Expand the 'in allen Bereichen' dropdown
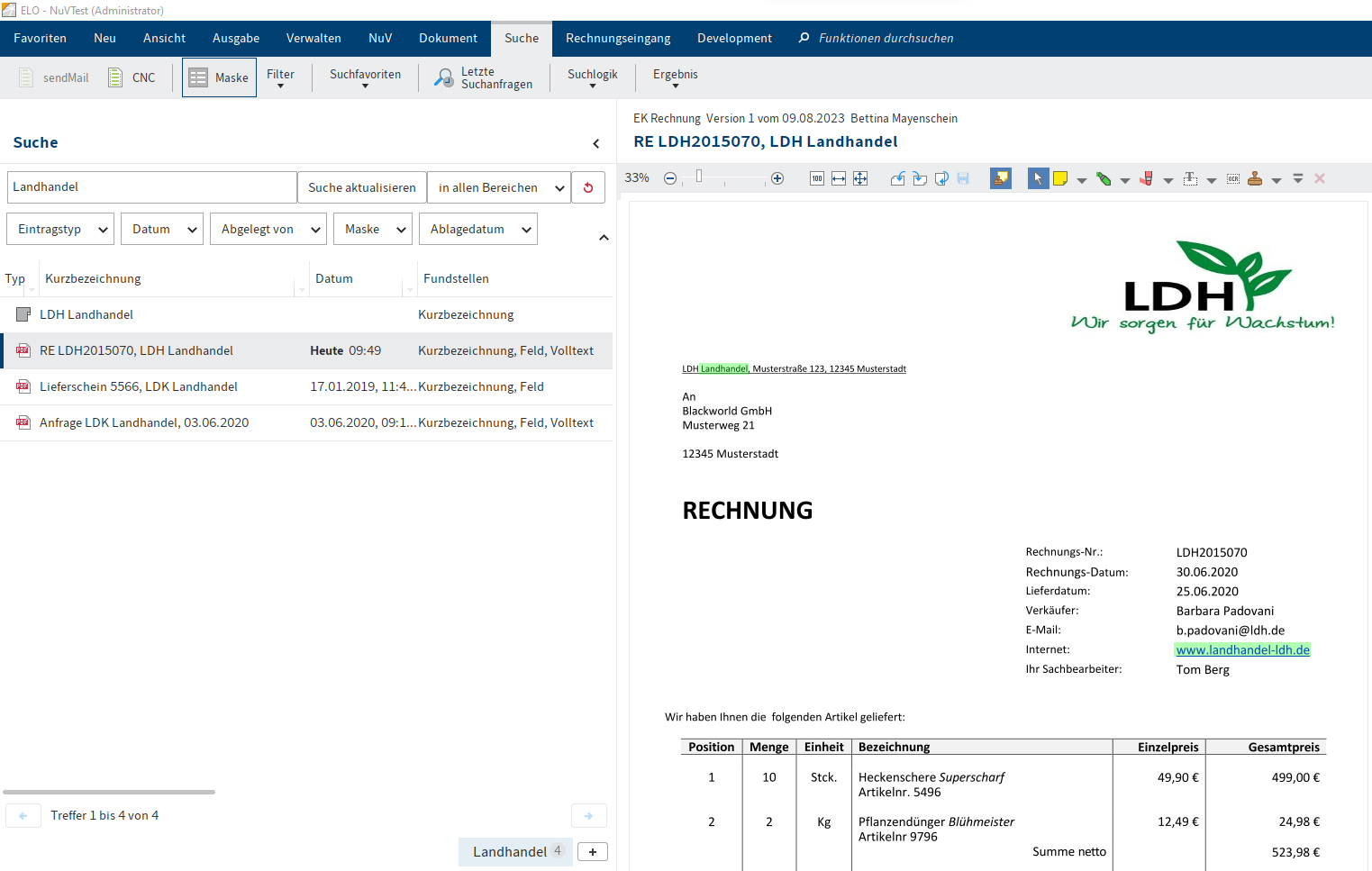Screen dimensions: 1372x871 [499, 187]
